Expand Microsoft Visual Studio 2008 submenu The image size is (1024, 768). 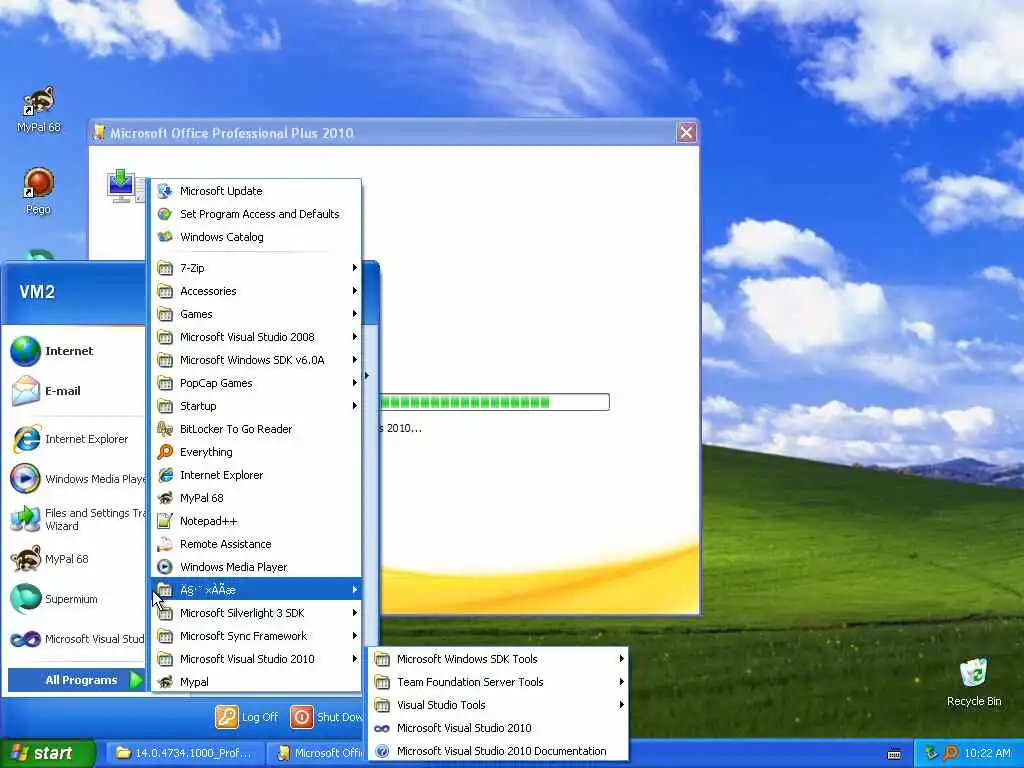[257, 337]
